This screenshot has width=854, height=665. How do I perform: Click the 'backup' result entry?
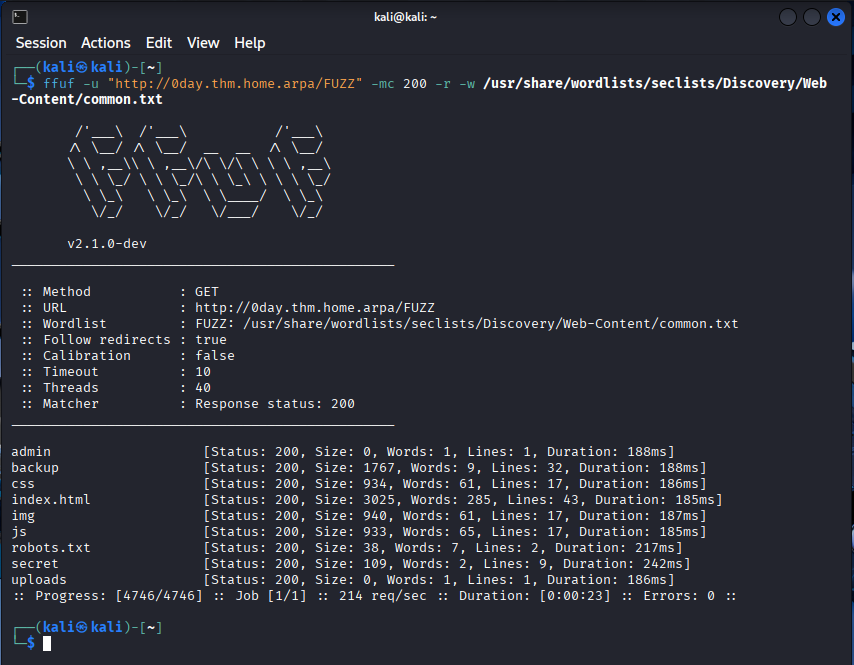click(35, 468)
